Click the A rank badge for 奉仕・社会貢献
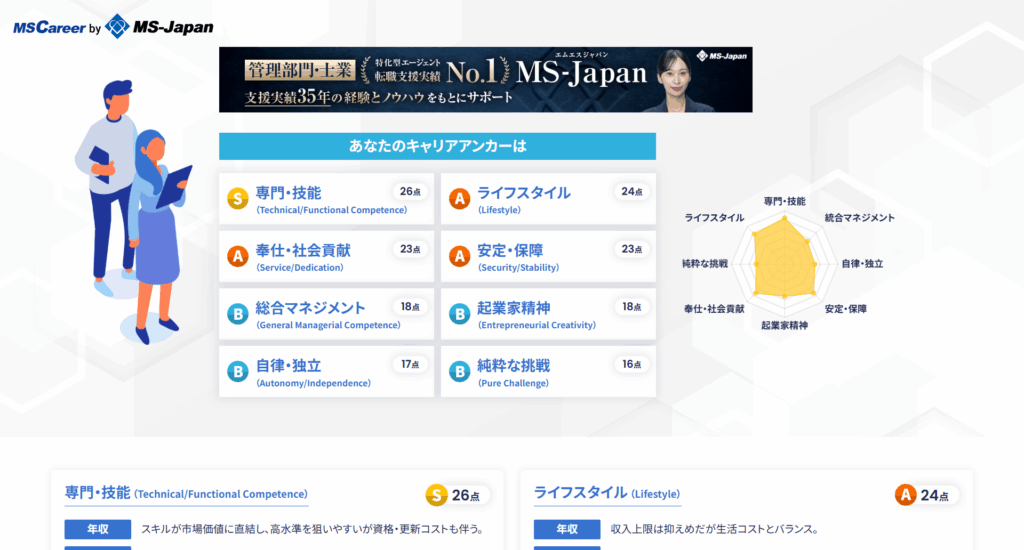Image resolution: width=1024 pixels, height=550 pixels. (x=238, y=256)
